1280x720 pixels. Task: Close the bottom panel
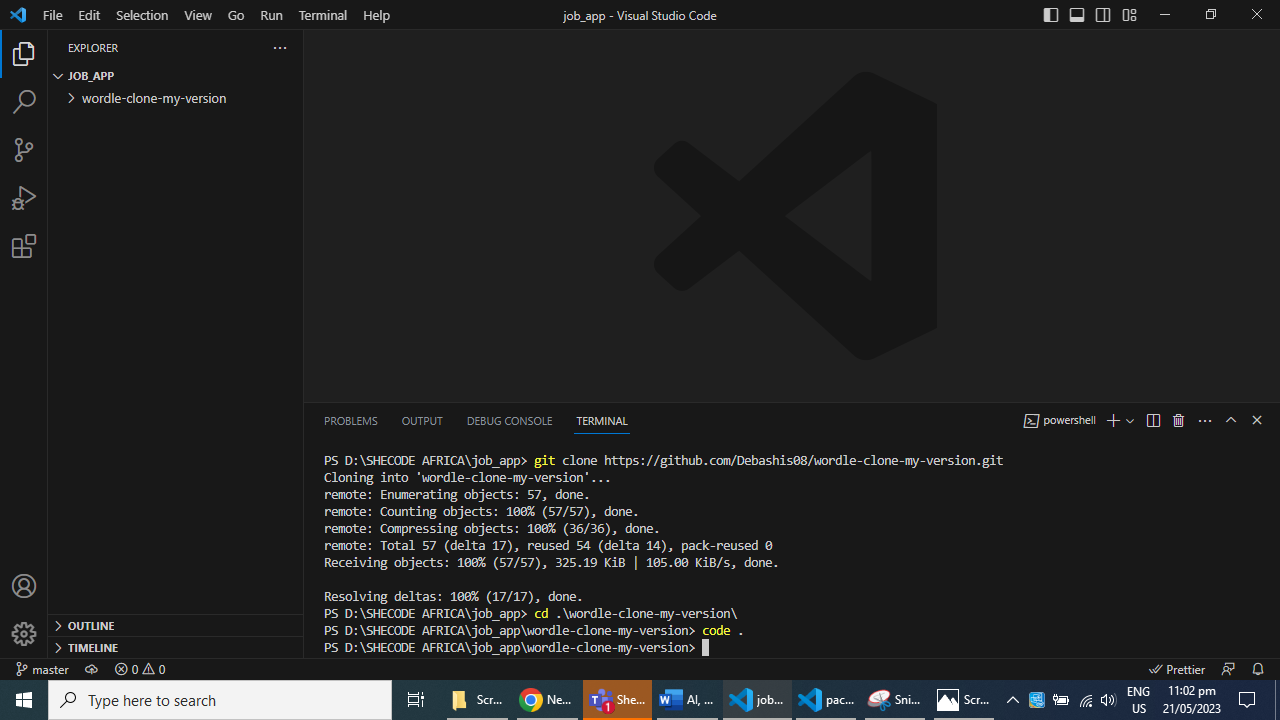point(1257,421)
